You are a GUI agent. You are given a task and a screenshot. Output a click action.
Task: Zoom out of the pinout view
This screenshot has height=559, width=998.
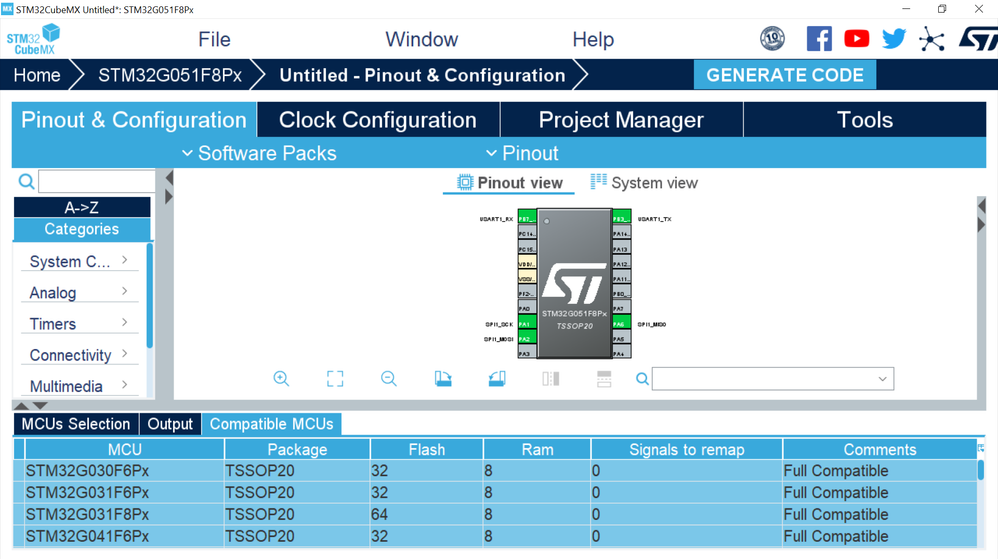(388, 379)
